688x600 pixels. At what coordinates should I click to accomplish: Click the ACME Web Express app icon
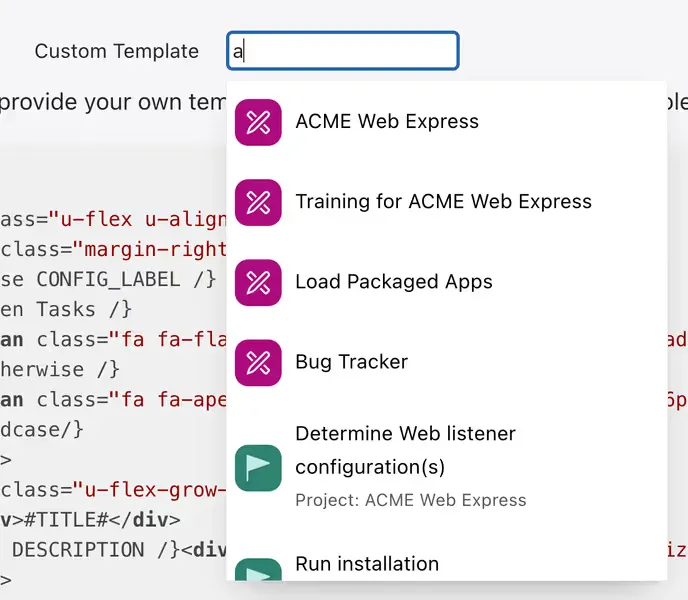[x=258, y=122]
